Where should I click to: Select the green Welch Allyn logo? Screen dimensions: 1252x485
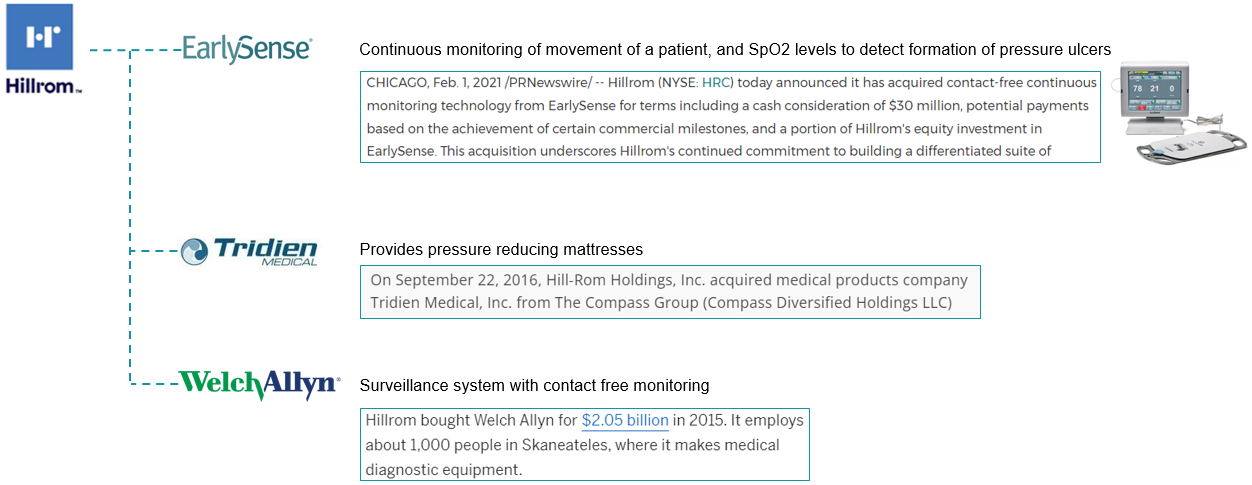pos(258,384)
